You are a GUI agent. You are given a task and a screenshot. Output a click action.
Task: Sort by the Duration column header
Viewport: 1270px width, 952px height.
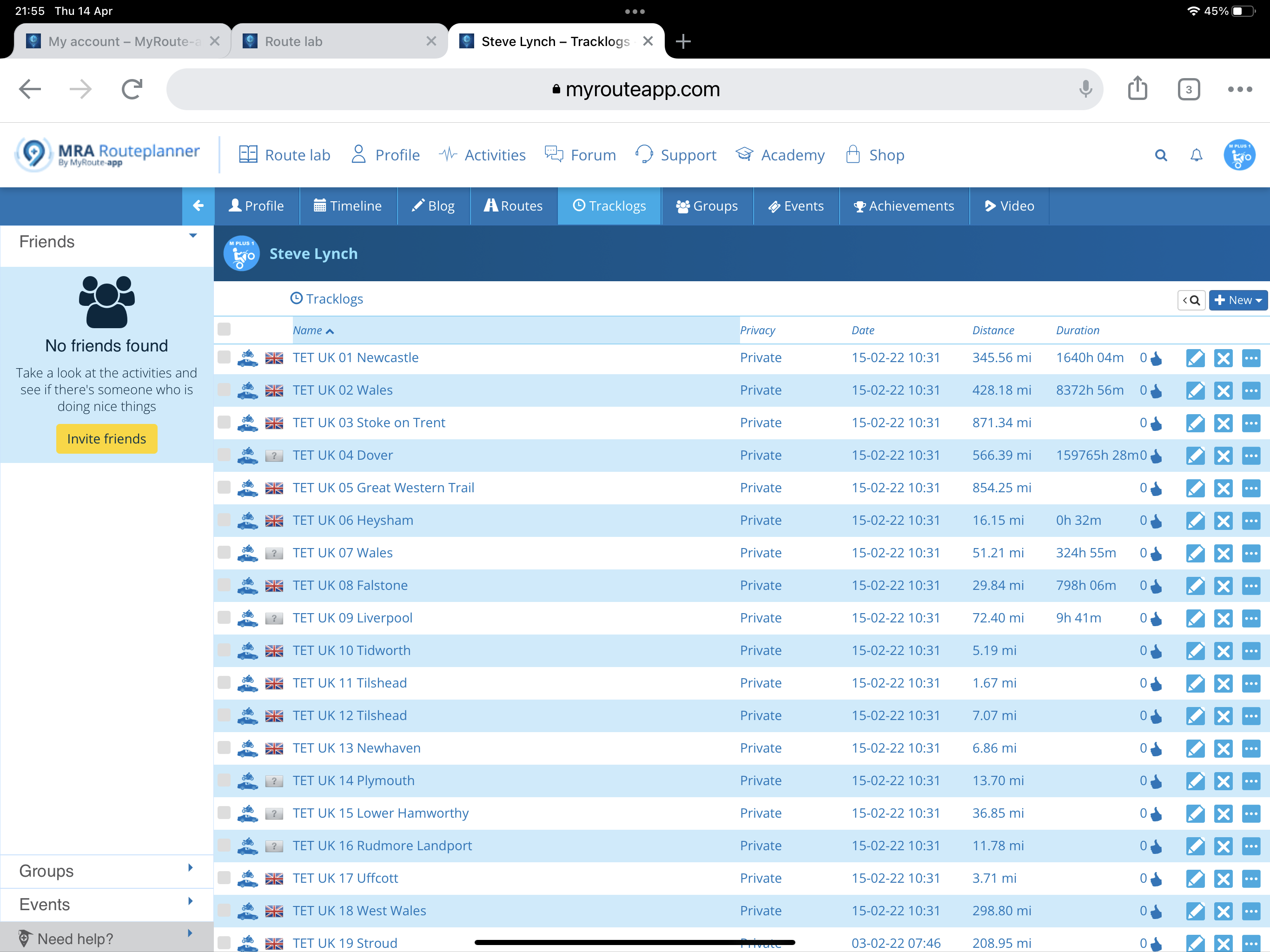coord(1078,331)
